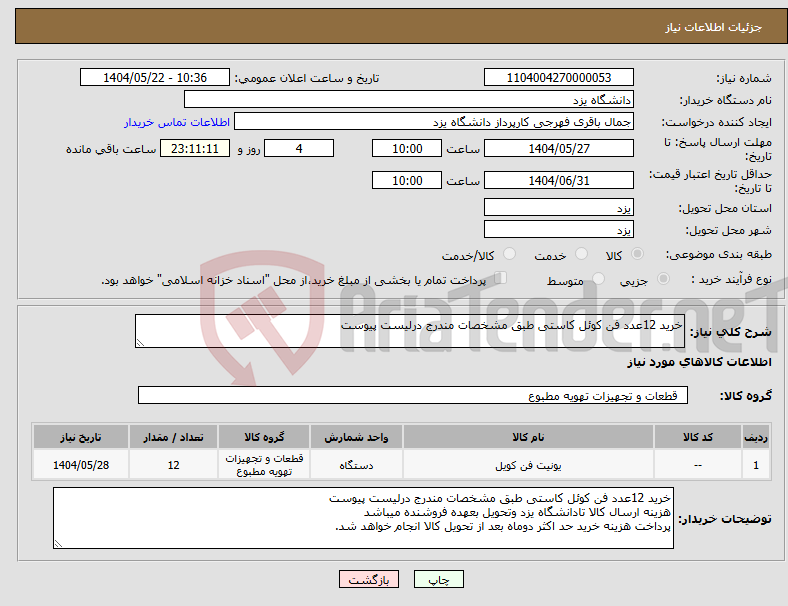Select the خدمت radio button
Image resolution: width=788 pixels, height=606 pixels.
click(x=581, y=254)
